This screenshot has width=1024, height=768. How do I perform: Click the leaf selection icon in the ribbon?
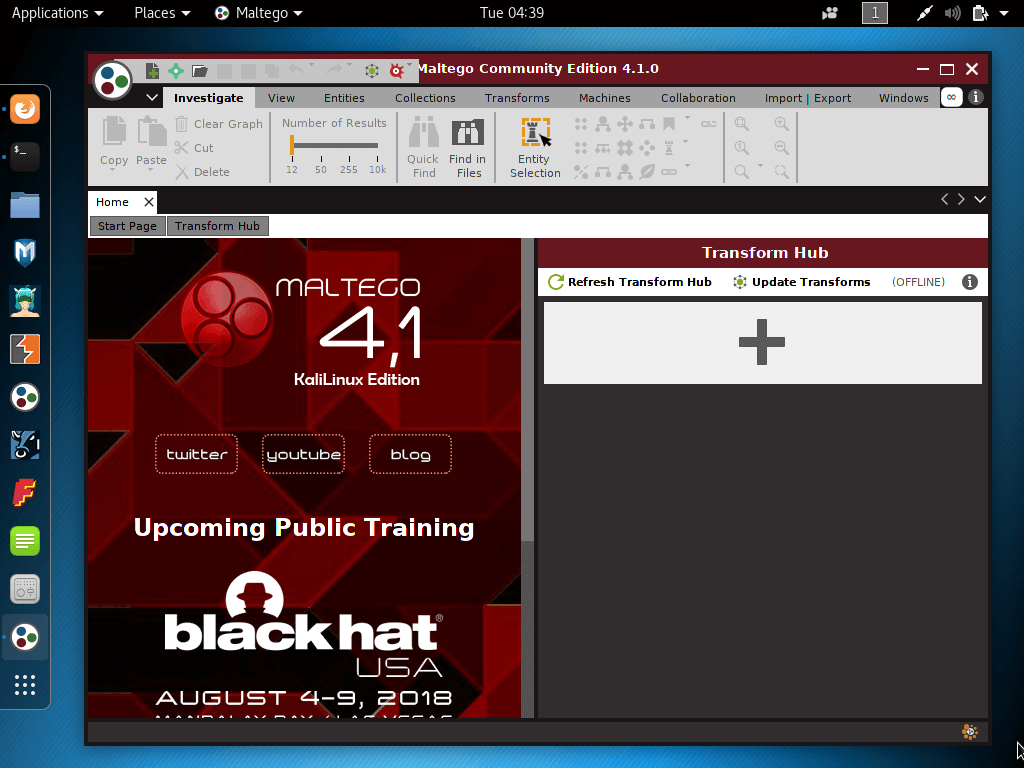pyautogui.click(x=647, y=172)
